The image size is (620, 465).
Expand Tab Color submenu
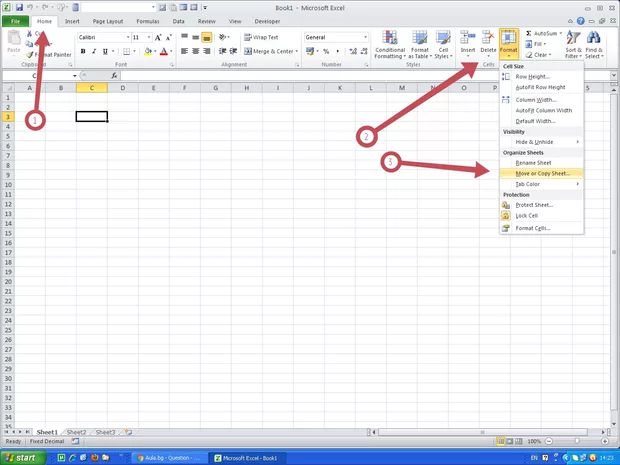point(542,184)
